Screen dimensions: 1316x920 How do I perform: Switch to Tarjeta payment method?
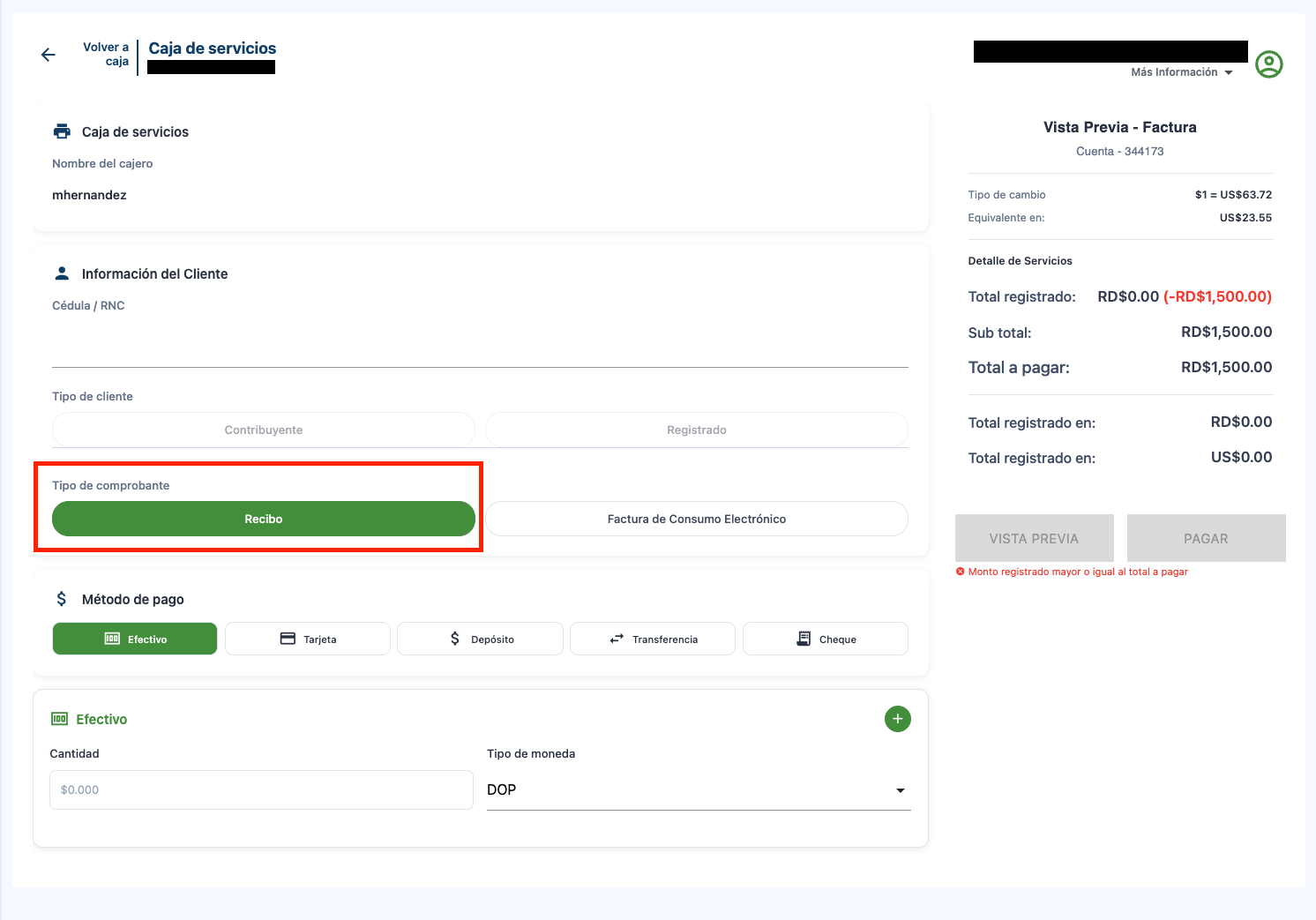[x=308, y=639]
